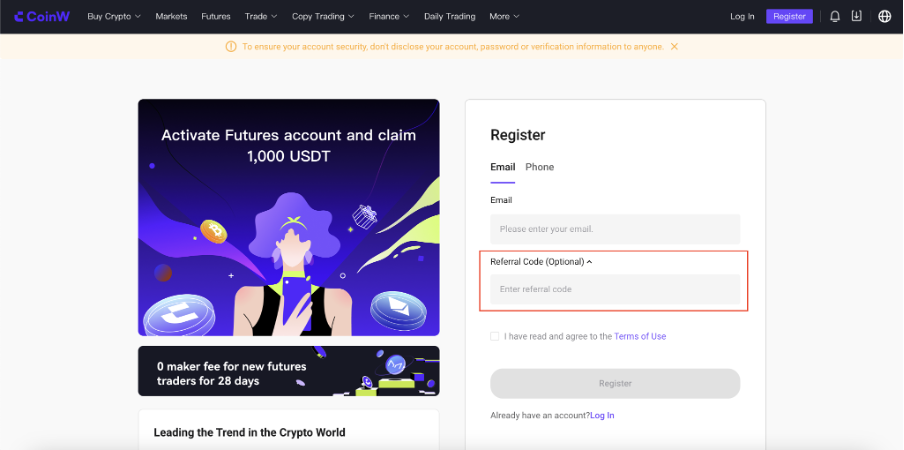Open the language globe selector
This screenshot has width=904, height=450.
tap(884, 16)
